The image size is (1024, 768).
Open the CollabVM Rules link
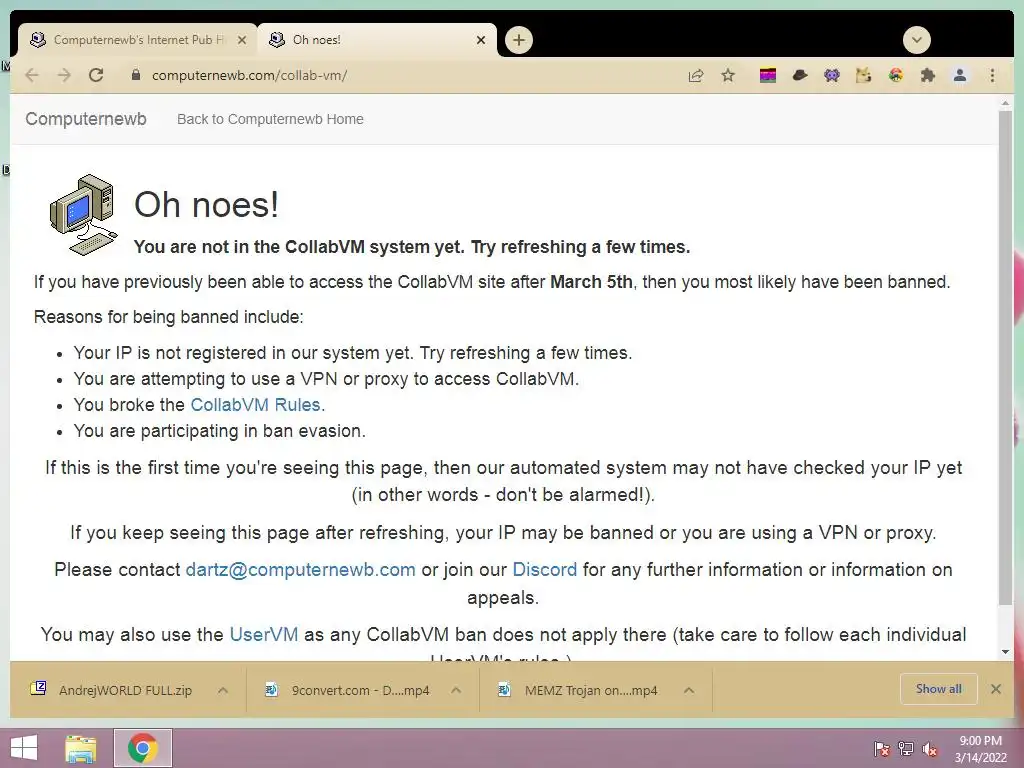pos(255,405)
